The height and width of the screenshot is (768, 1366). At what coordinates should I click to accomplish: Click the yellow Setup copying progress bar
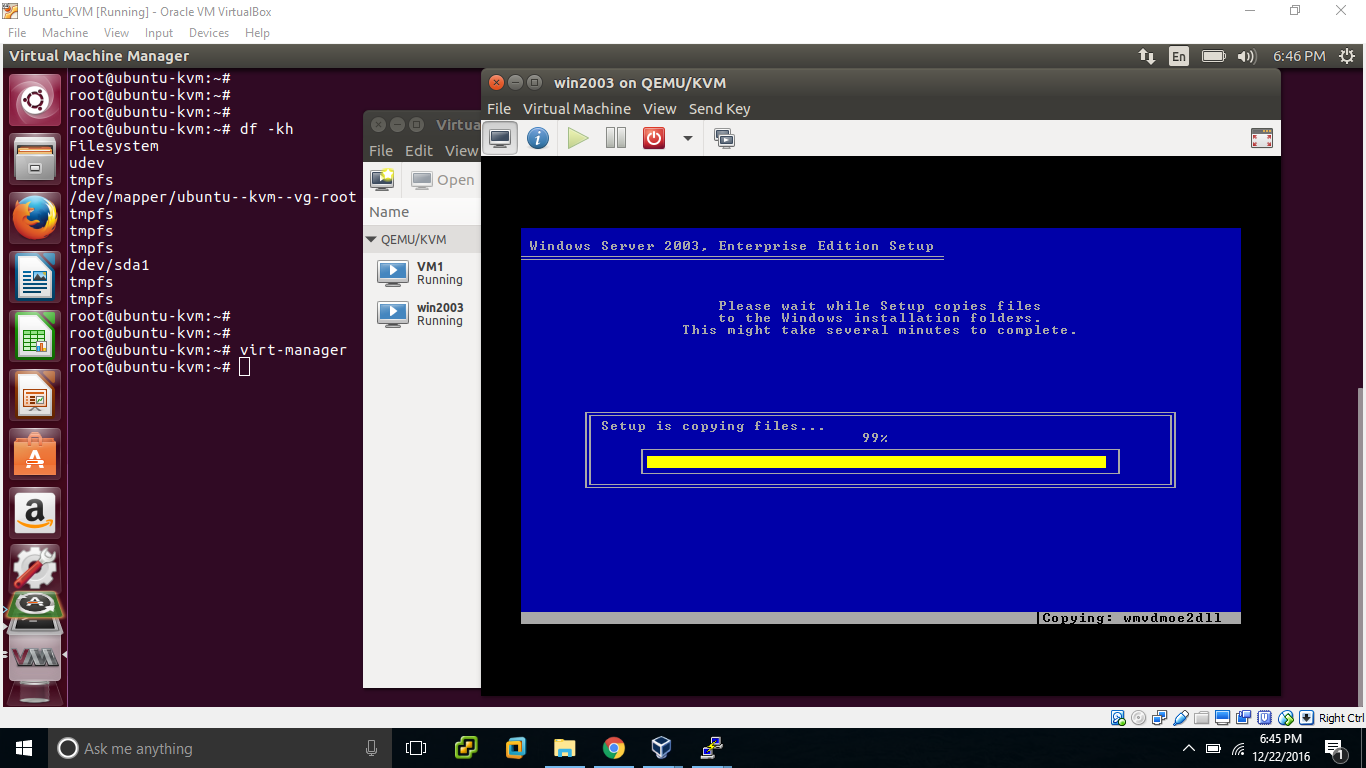[880, 461]
